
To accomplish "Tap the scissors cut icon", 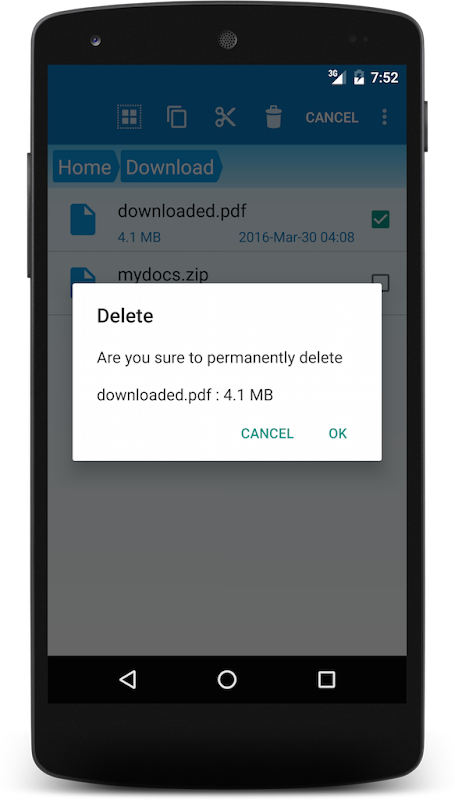I will 225,117.
